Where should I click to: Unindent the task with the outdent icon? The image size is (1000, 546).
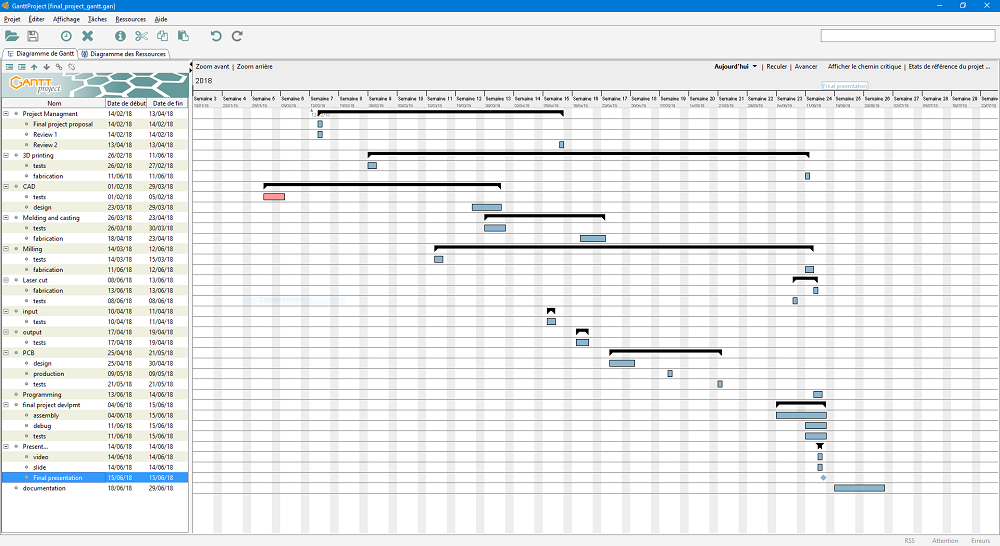10,67
